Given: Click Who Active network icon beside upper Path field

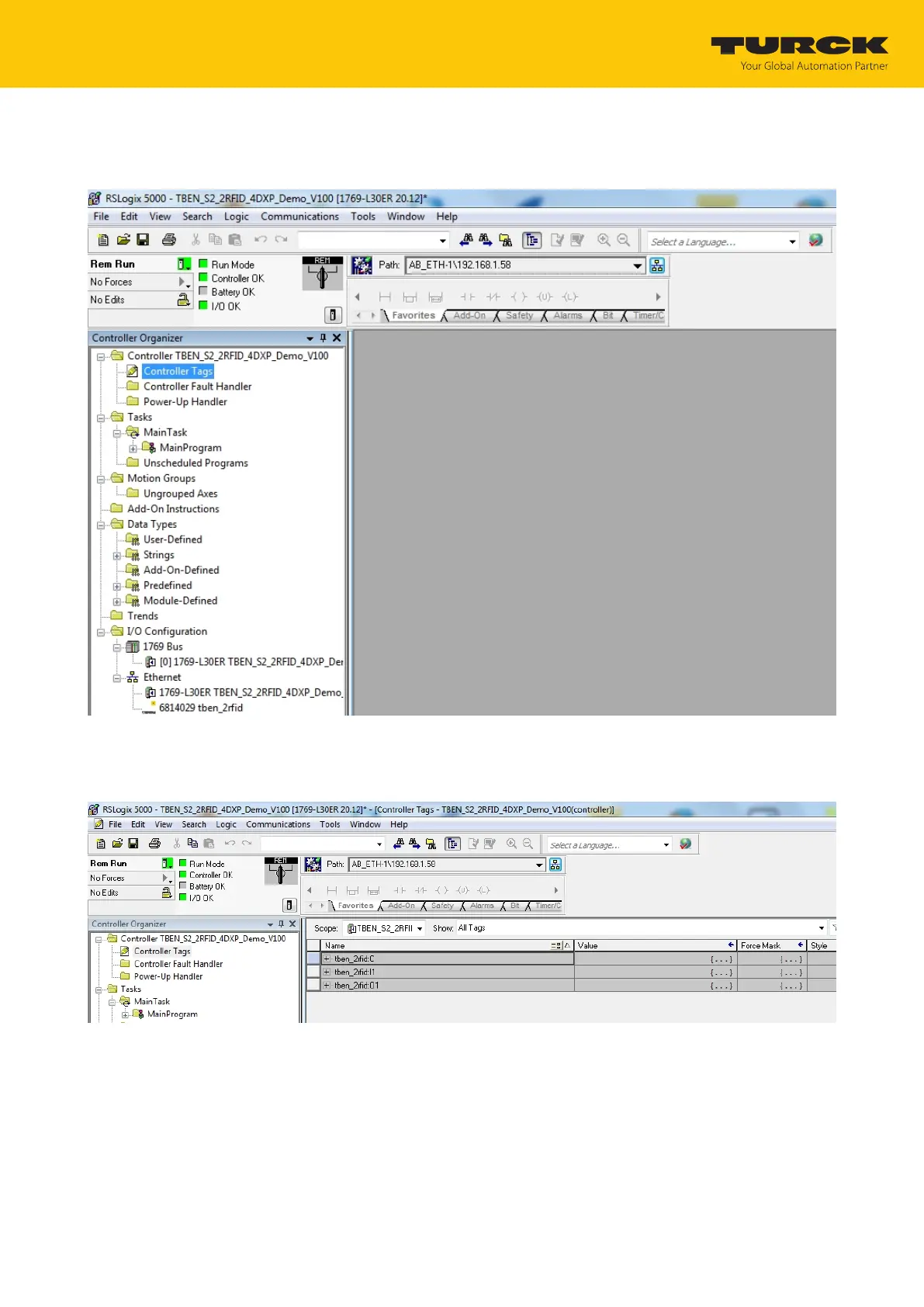Looking at the screenshot, I should 657,265.
